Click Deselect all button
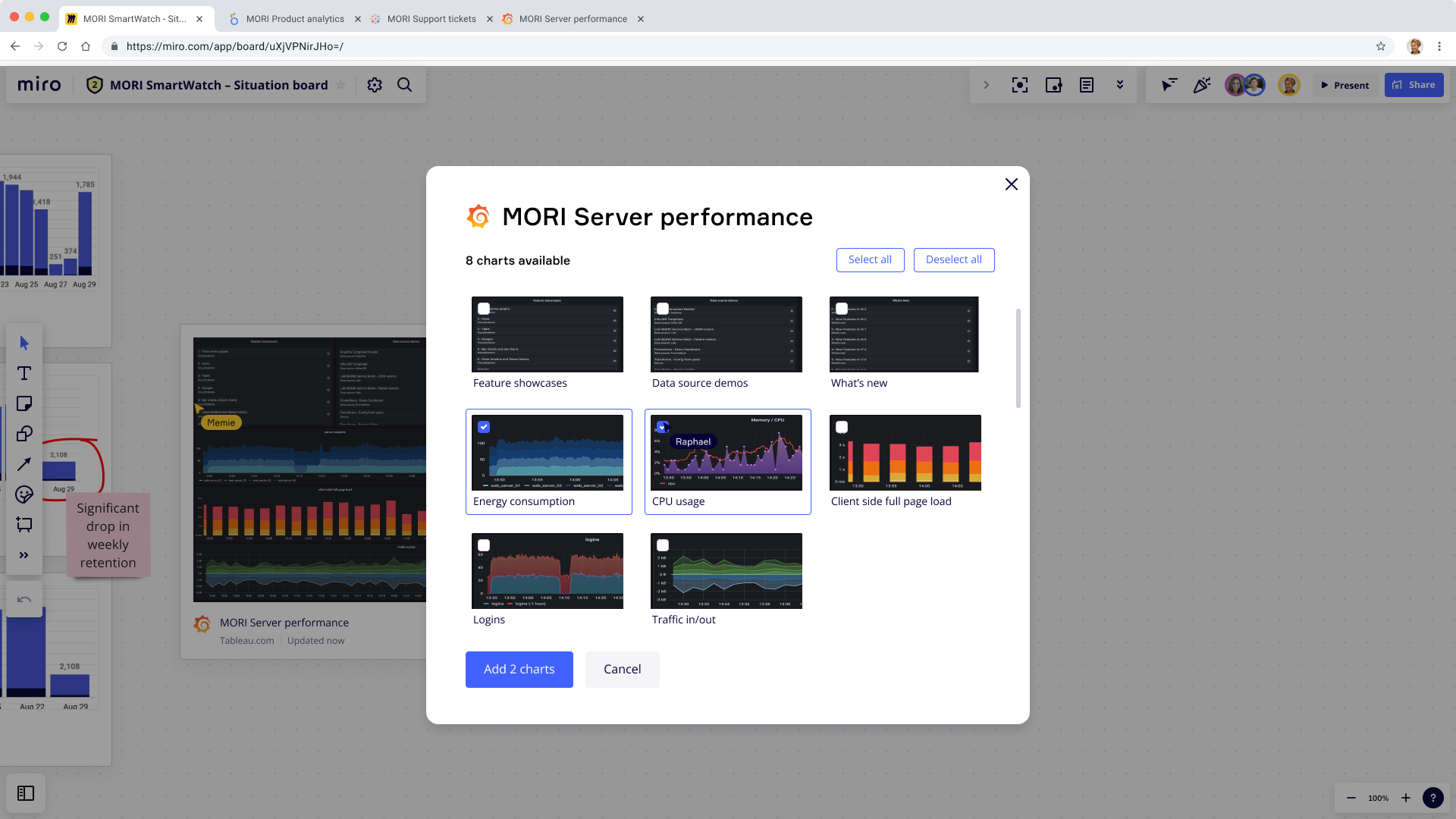The width and height of the screenshot is (1456, 819). (954, 259)
